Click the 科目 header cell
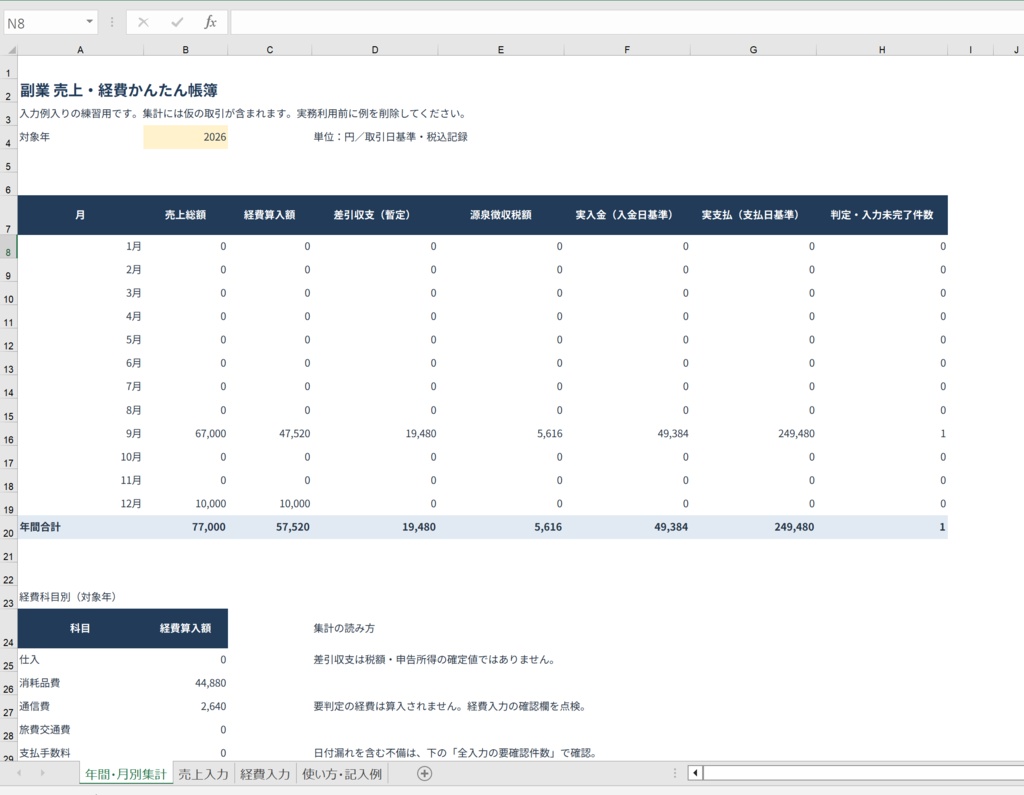The image size is (1024, 795). (x=80, y=628)
